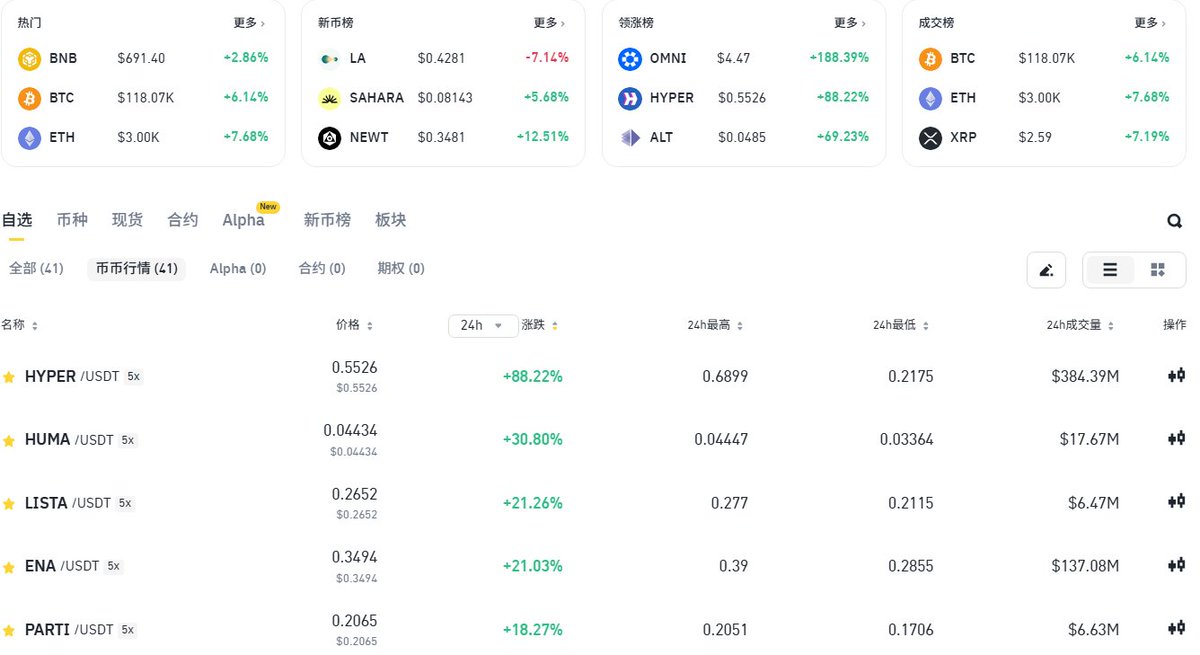1200x655 pixels.
Task: Switch to list view layout icon
Action: click(x=1110, y=270)
